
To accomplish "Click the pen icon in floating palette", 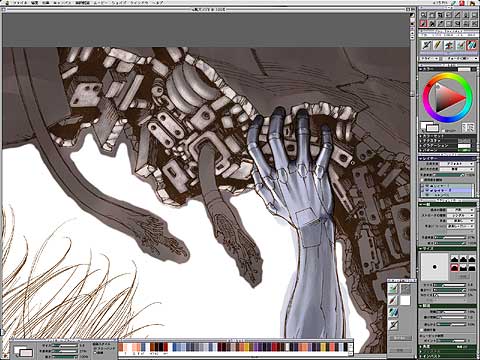I will pos(393,325).
